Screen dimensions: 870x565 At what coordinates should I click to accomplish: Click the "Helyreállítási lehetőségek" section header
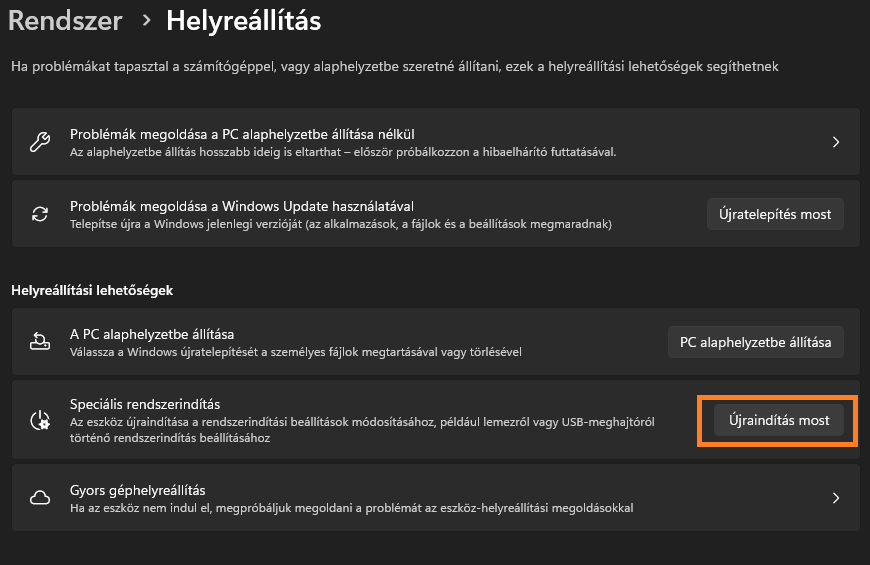[x=92, y=290]
